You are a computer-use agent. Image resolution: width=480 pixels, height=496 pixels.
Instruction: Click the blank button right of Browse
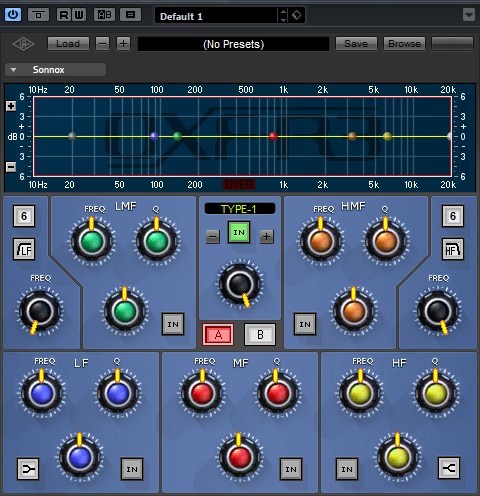click(452, 44)
